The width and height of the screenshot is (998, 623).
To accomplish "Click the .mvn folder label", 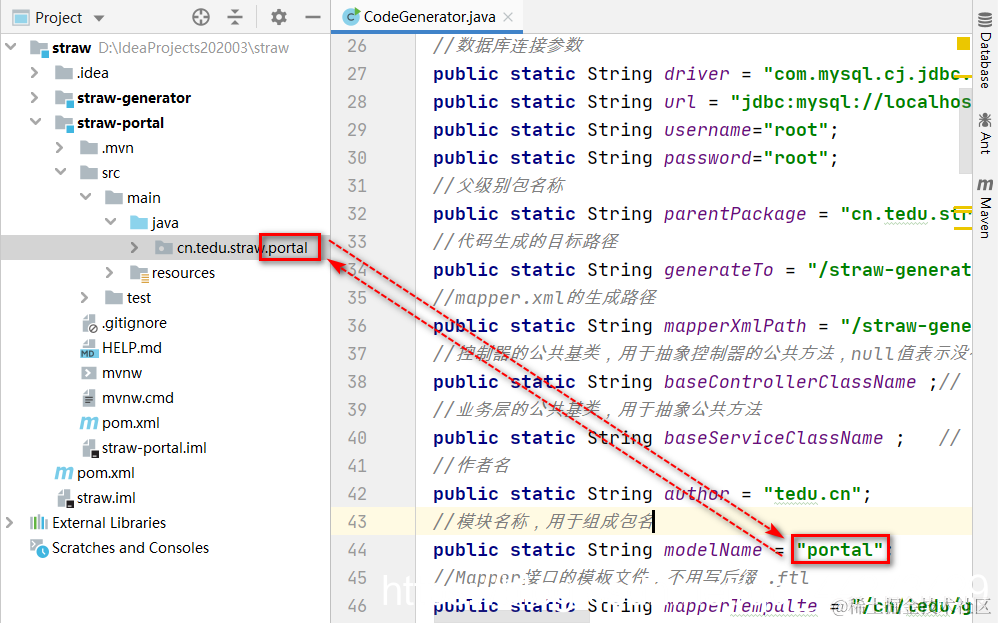I will click(118, 148).
